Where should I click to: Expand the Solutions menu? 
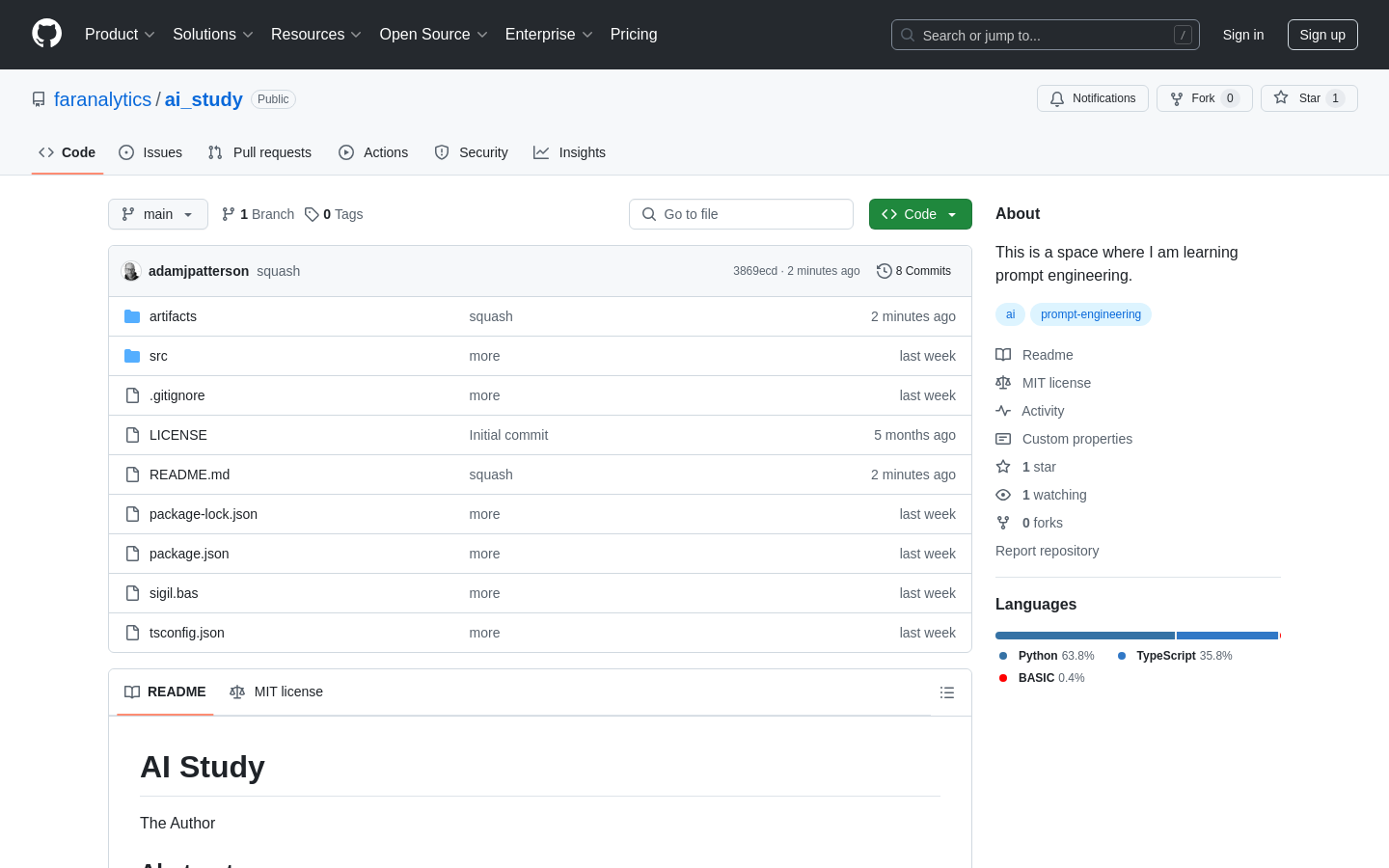click(213, 35)
